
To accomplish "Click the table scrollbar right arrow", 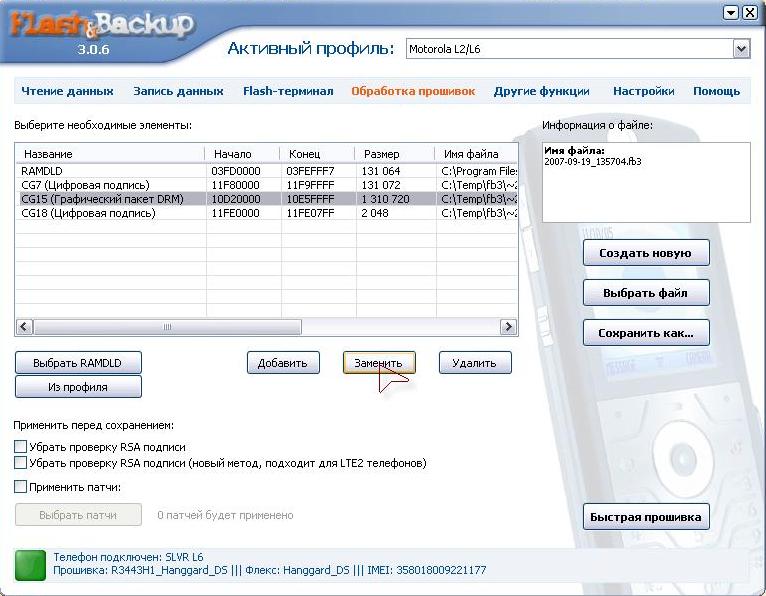I will click(x=508, y=327).
